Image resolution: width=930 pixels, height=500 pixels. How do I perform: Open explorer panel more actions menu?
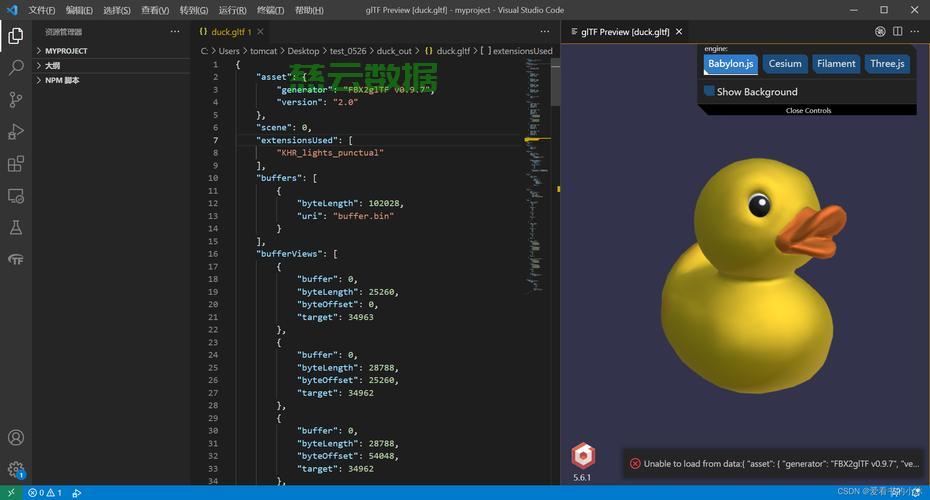pos(174,31)
